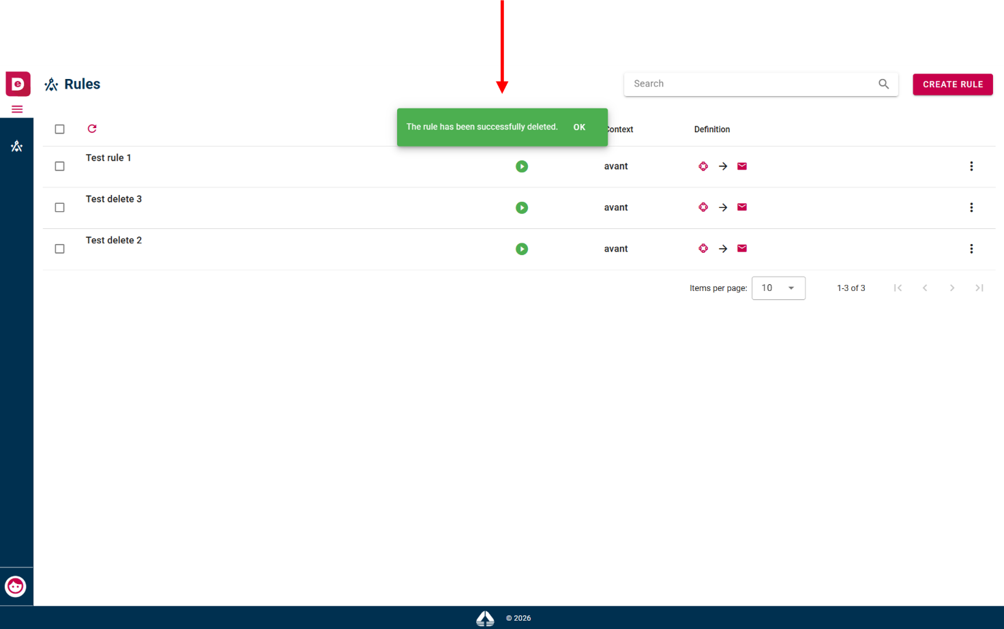Tick the select-all checkbox in the table header
The width and height of the screenshot is (1004, 629).
60,129
